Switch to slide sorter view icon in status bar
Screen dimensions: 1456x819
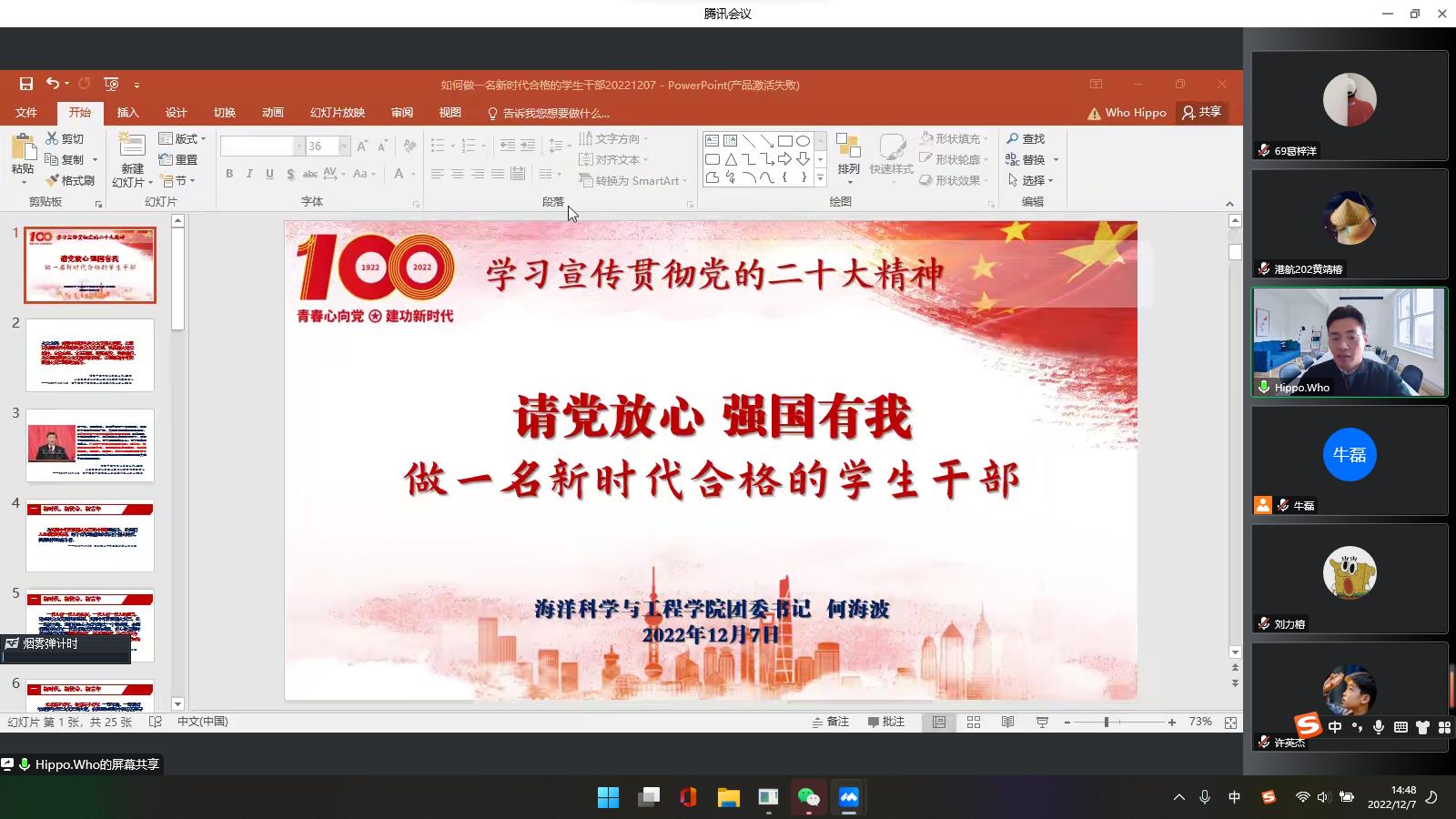pyautogui.click(x=974, y=722)
